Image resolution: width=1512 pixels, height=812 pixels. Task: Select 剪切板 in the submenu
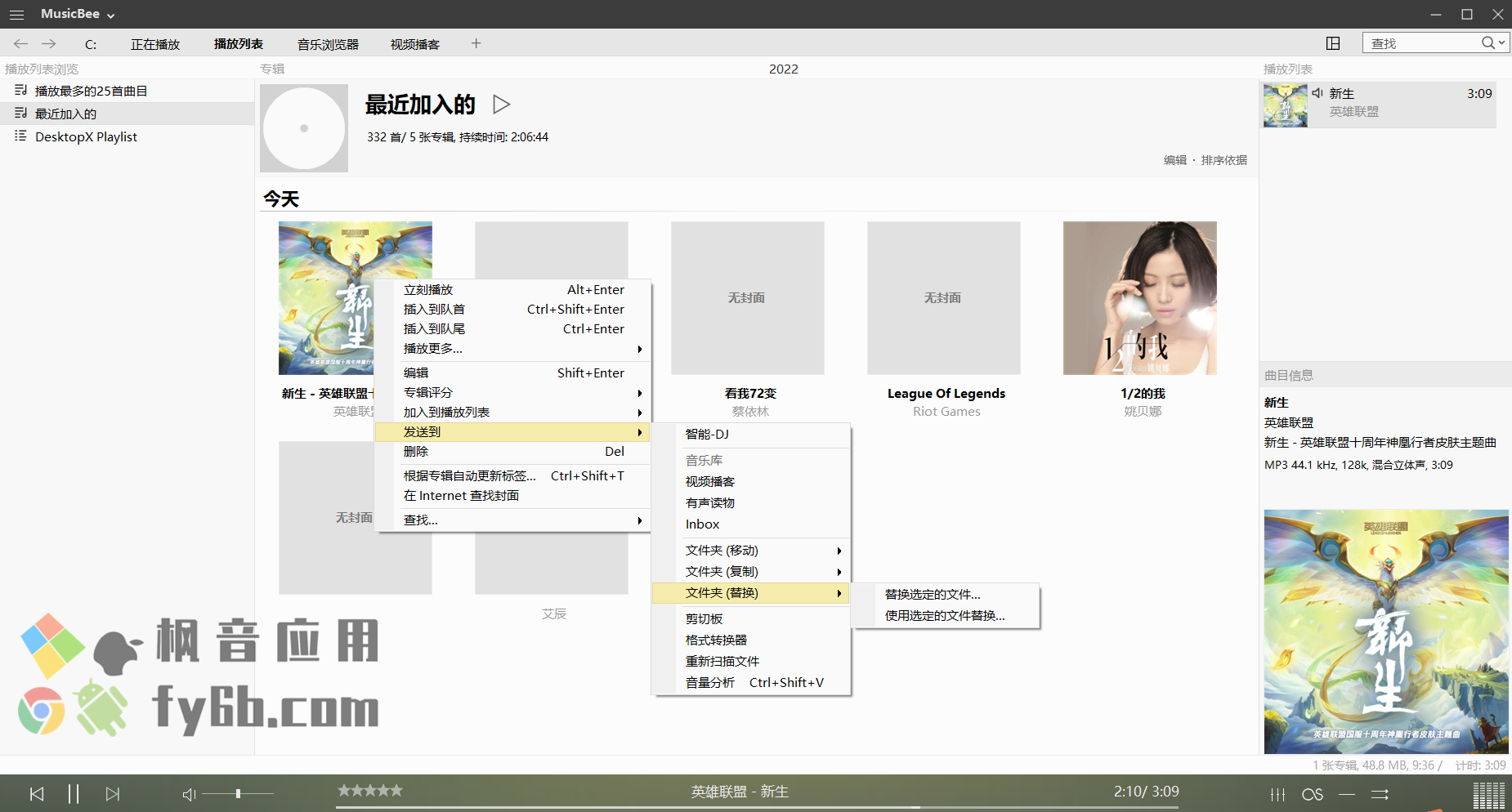coord(751,619)
